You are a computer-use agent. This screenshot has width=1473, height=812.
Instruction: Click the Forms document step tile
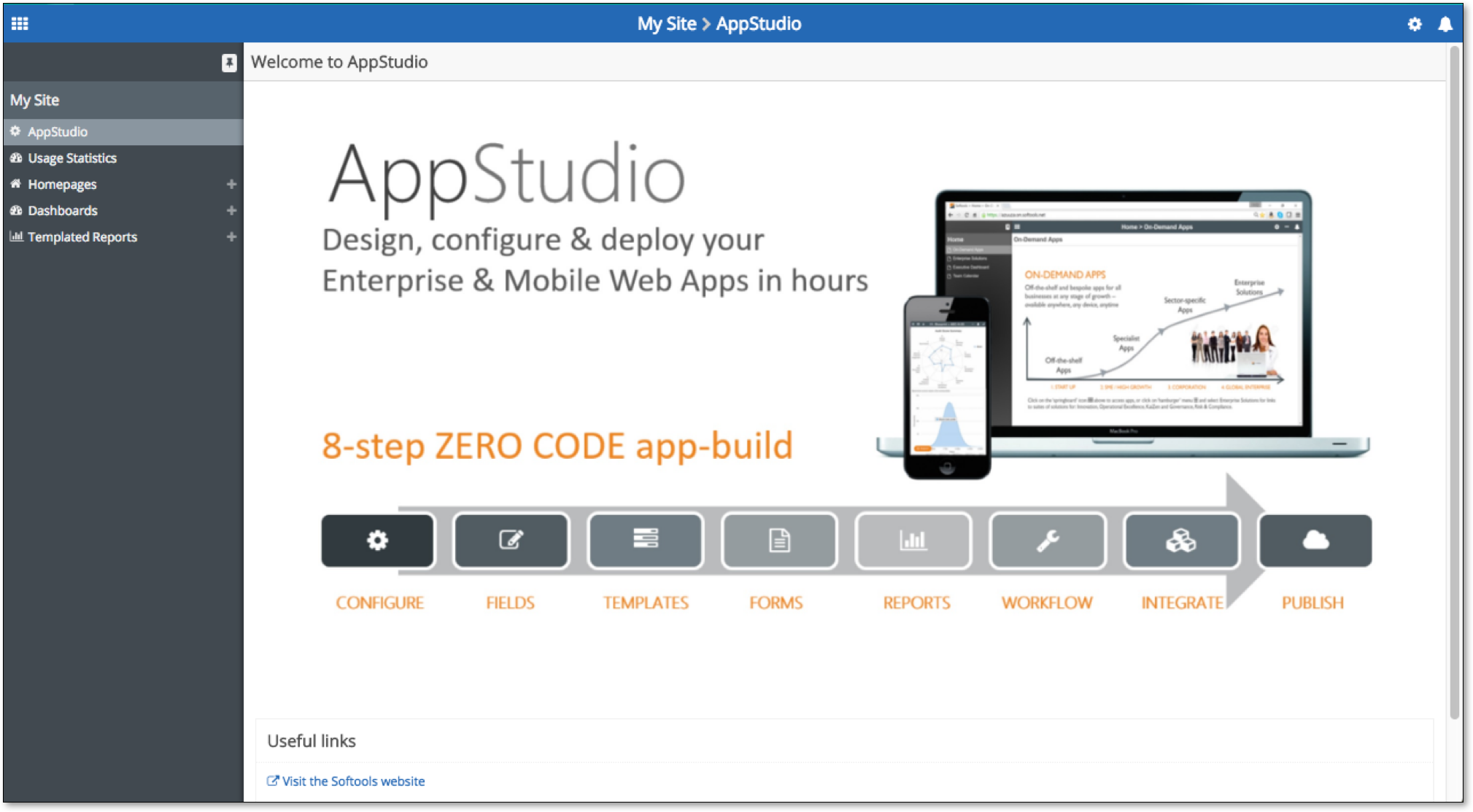click(x=779, y=541)
